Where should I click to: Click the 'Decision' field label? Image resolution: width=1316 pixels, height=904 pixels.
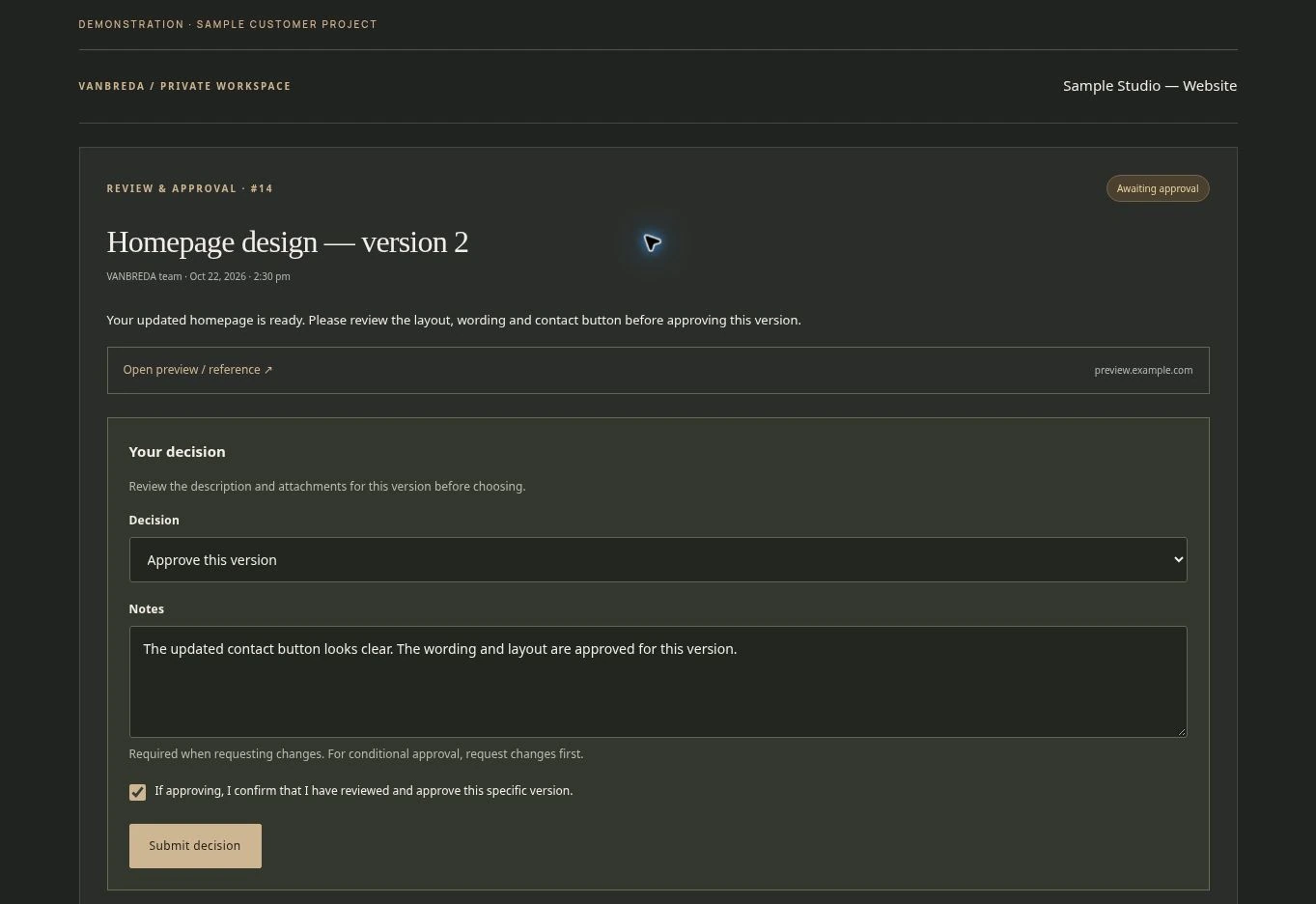tap(154, 521)
